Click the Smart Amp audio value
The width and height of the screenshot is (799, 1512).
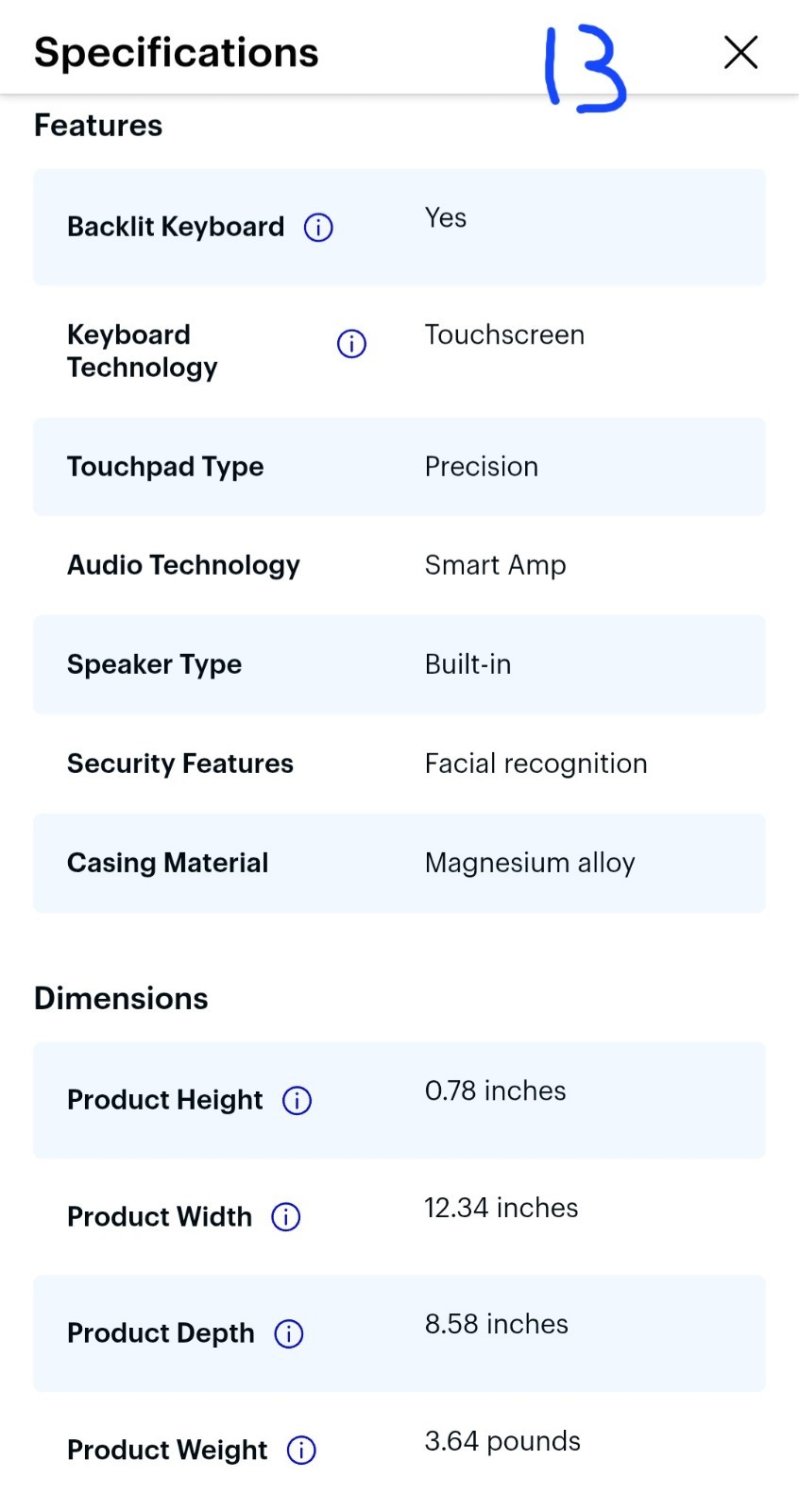click(495, 565)
